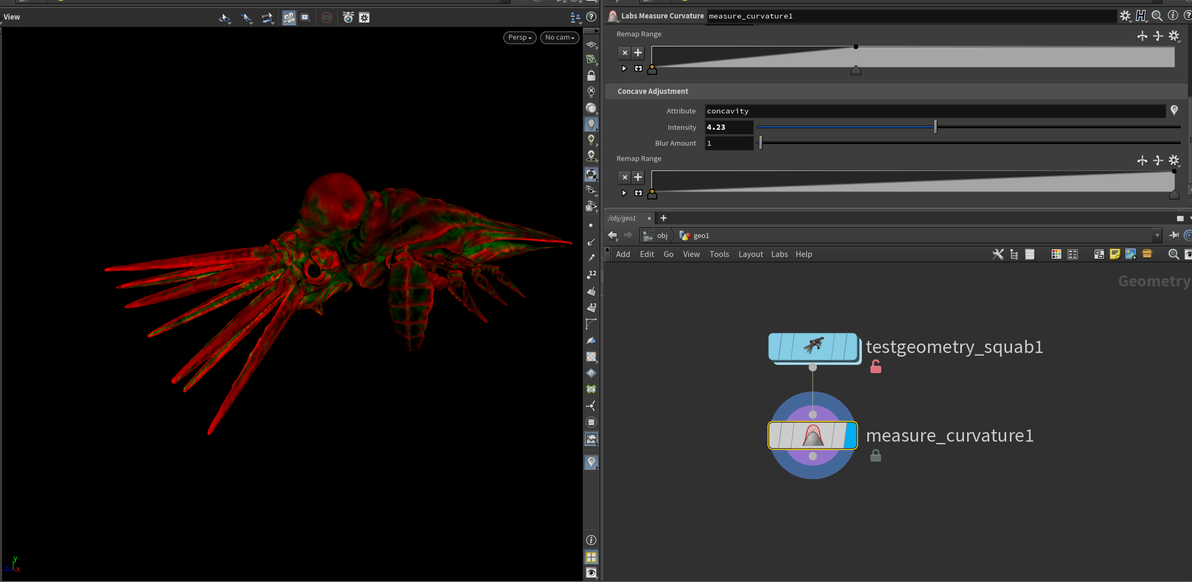Open the sticky note tool in the network toolbar
The image size is (1192, 582).
pos(1115,254)
